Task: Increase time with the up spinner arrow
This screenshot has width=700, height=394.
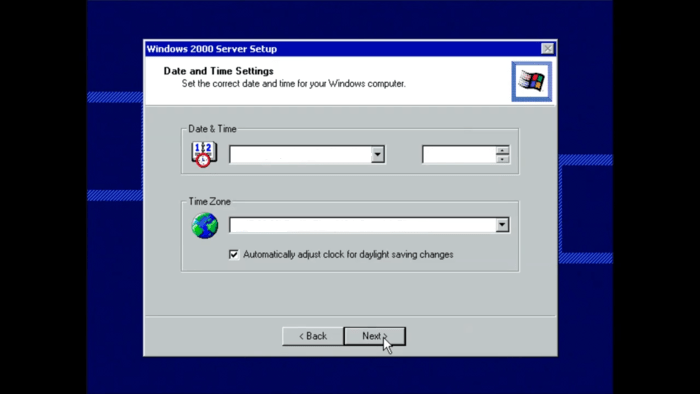Action: [502, 150]
